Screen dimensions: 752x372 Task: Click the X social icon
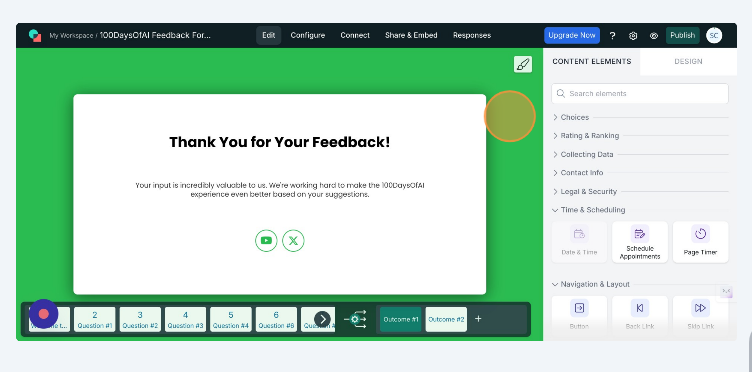click(x=294, y=241)
